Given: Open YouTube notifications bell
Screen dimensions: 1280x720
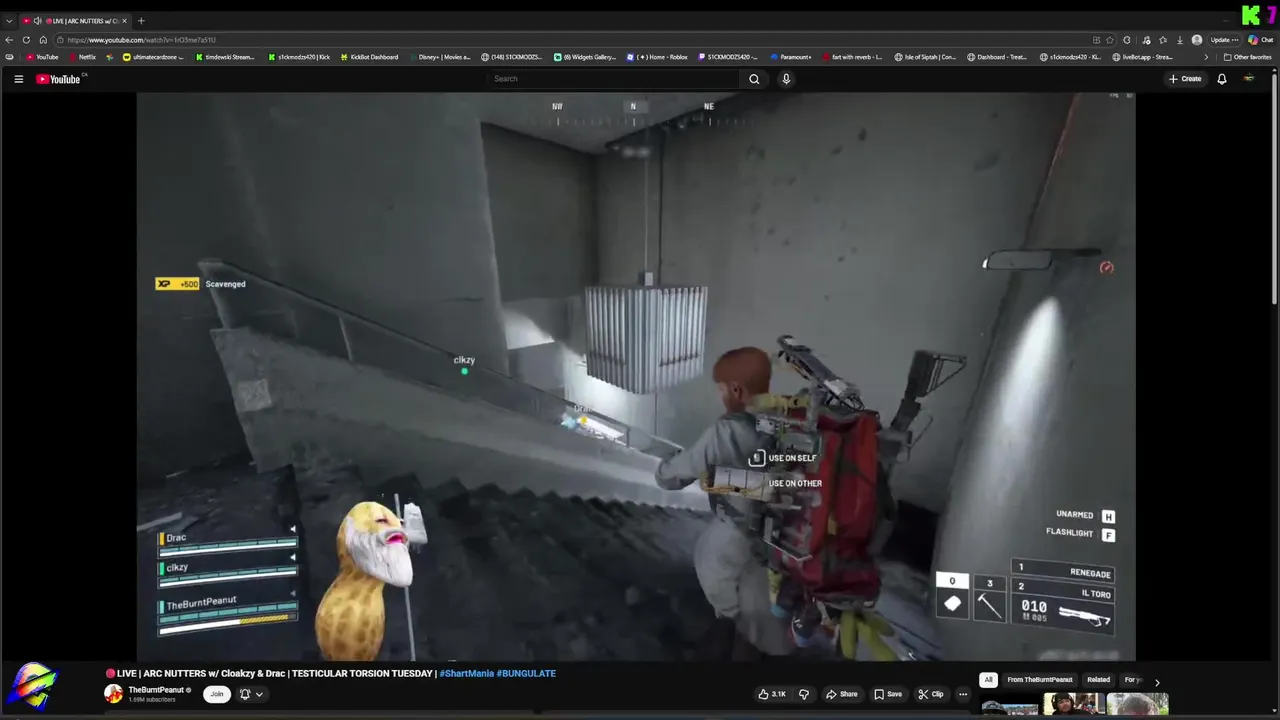Looking at the screenshot, I should (1221, 79).
